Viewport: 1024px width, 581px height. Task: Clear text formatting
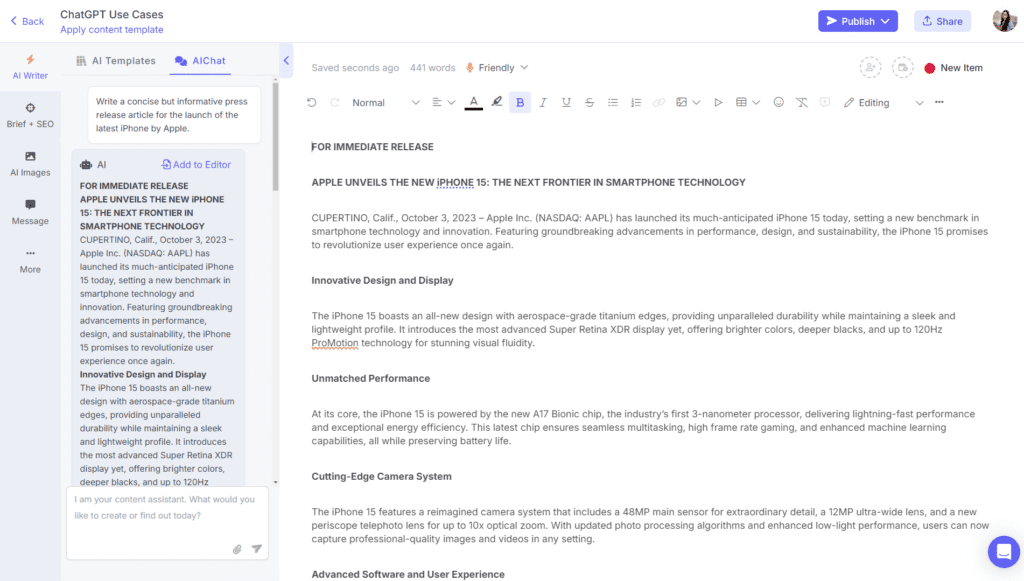[x=801, y=102]
